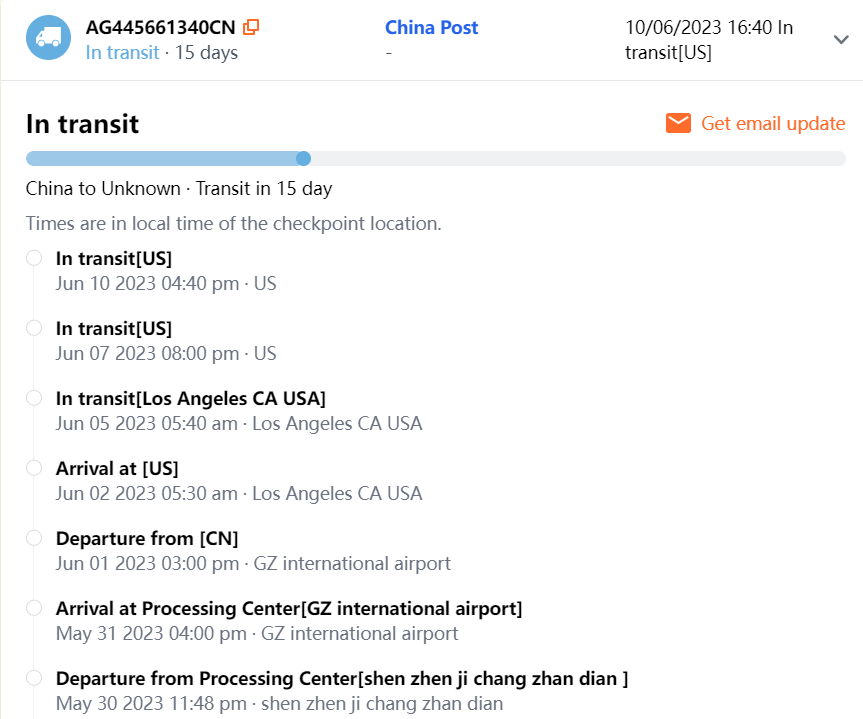Select the Jun 10 In transit[US] checkpoint marker

pyautogui.click(x=34, y=258)
